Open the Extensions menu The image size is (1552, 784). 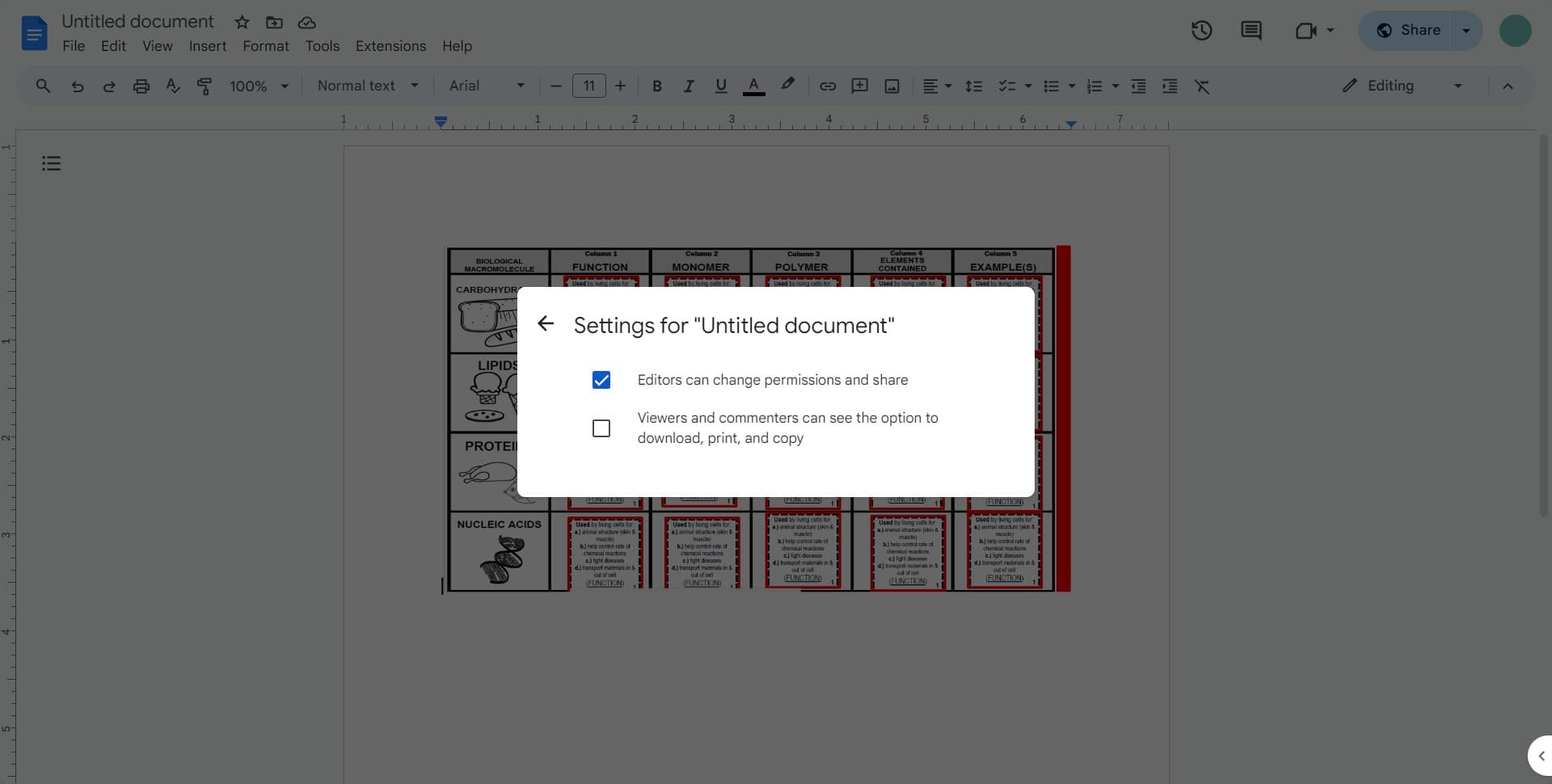390,46
